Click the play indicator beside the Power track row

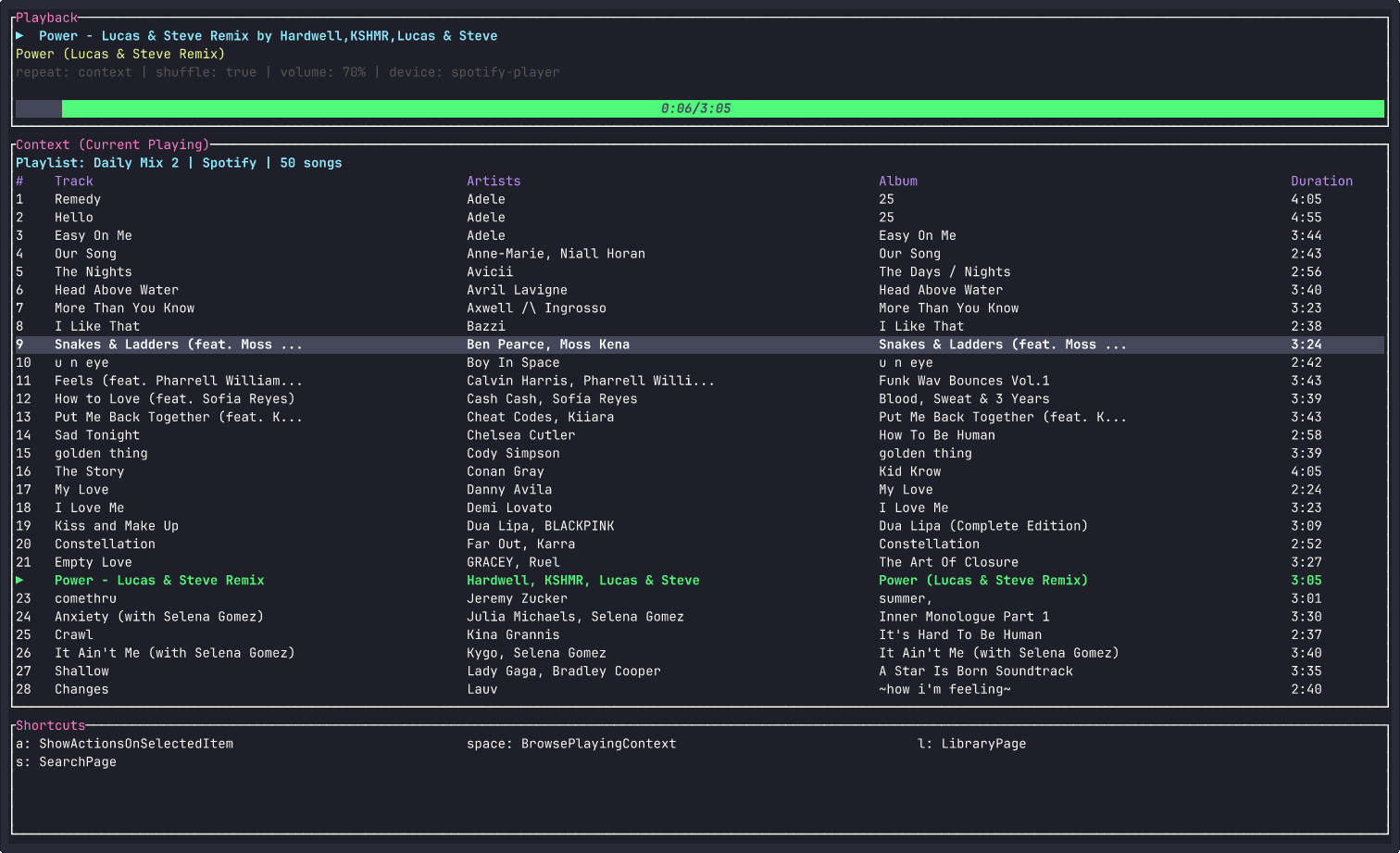pos(19,580)
